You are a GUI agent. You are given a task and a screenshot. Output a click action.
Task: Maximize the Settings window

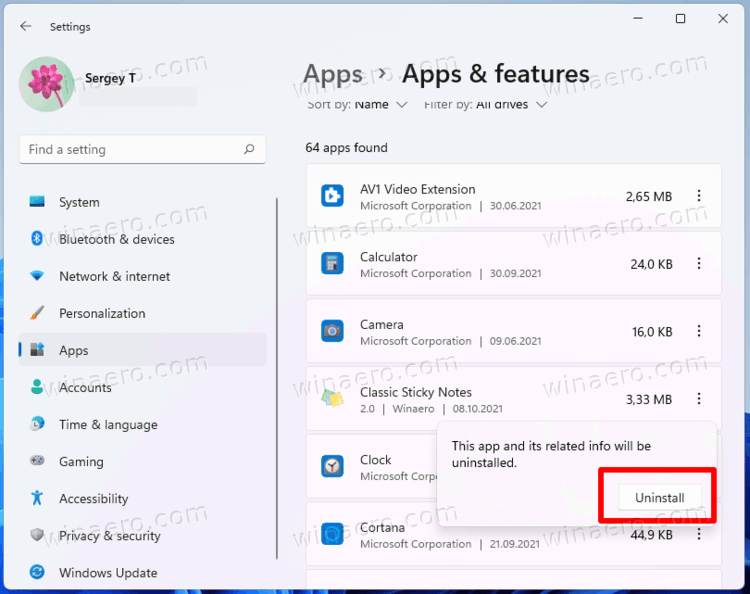click(680, 19)
